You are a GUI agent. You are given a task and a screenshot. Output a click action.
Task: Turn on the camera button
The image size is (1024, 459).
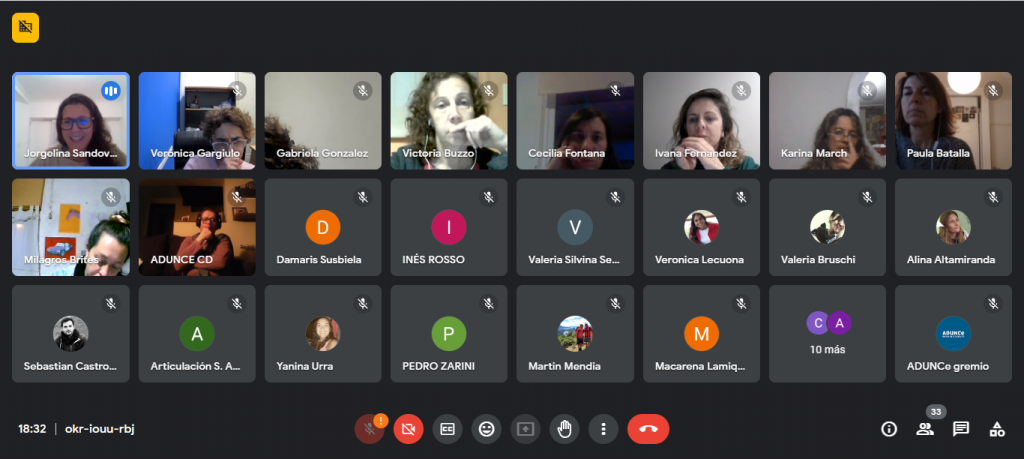pos(408,429)
